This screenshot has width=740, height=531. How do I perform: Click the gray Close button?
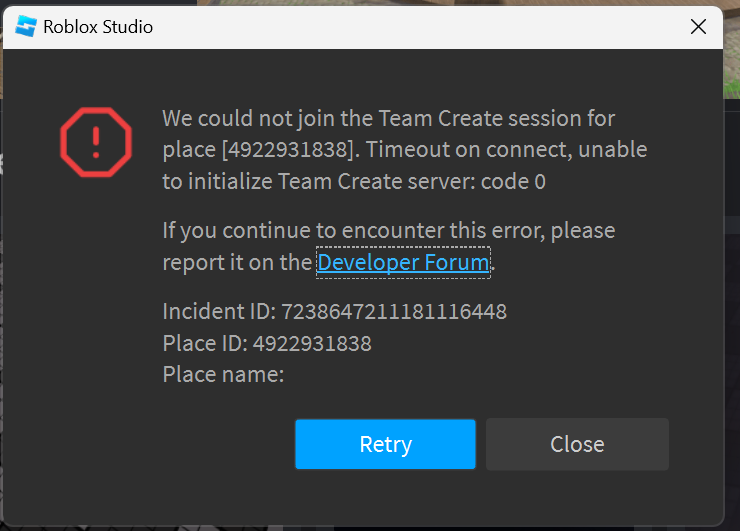coord(577,444)
